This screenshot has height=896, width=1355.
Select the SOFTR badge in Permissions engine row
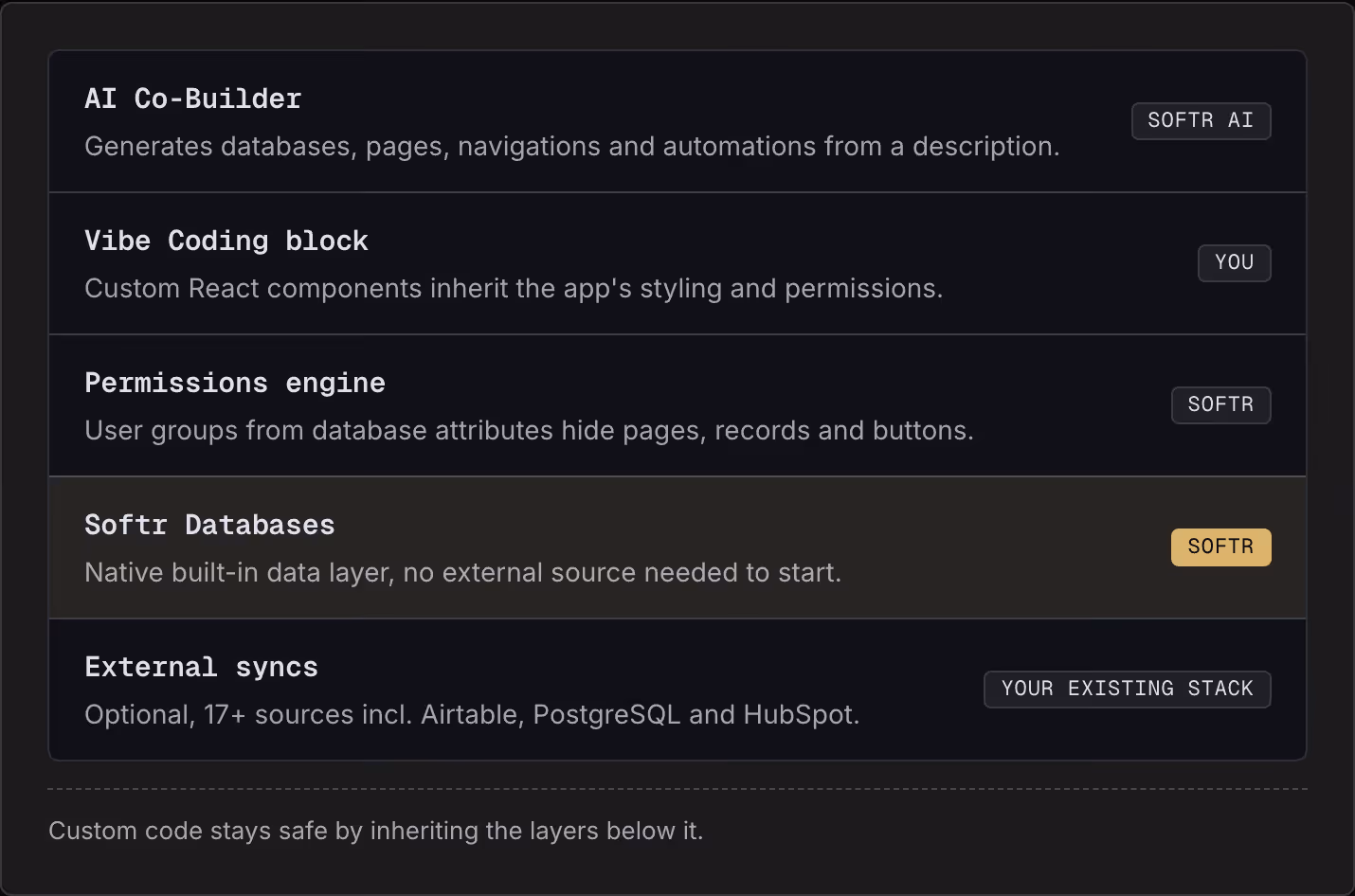pyautogui.click(x=1220, y=404)
